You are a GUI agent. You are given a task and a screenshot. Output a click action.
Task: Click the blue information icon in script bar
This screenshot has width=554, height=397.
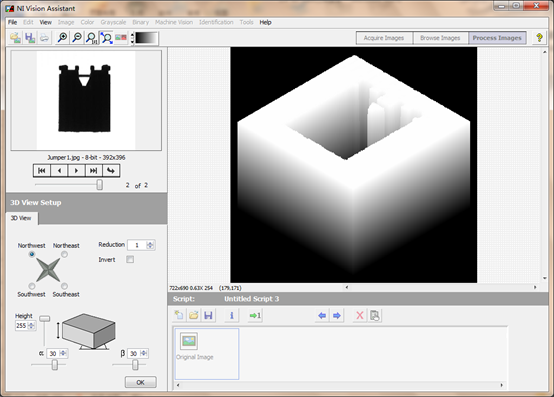231,315
